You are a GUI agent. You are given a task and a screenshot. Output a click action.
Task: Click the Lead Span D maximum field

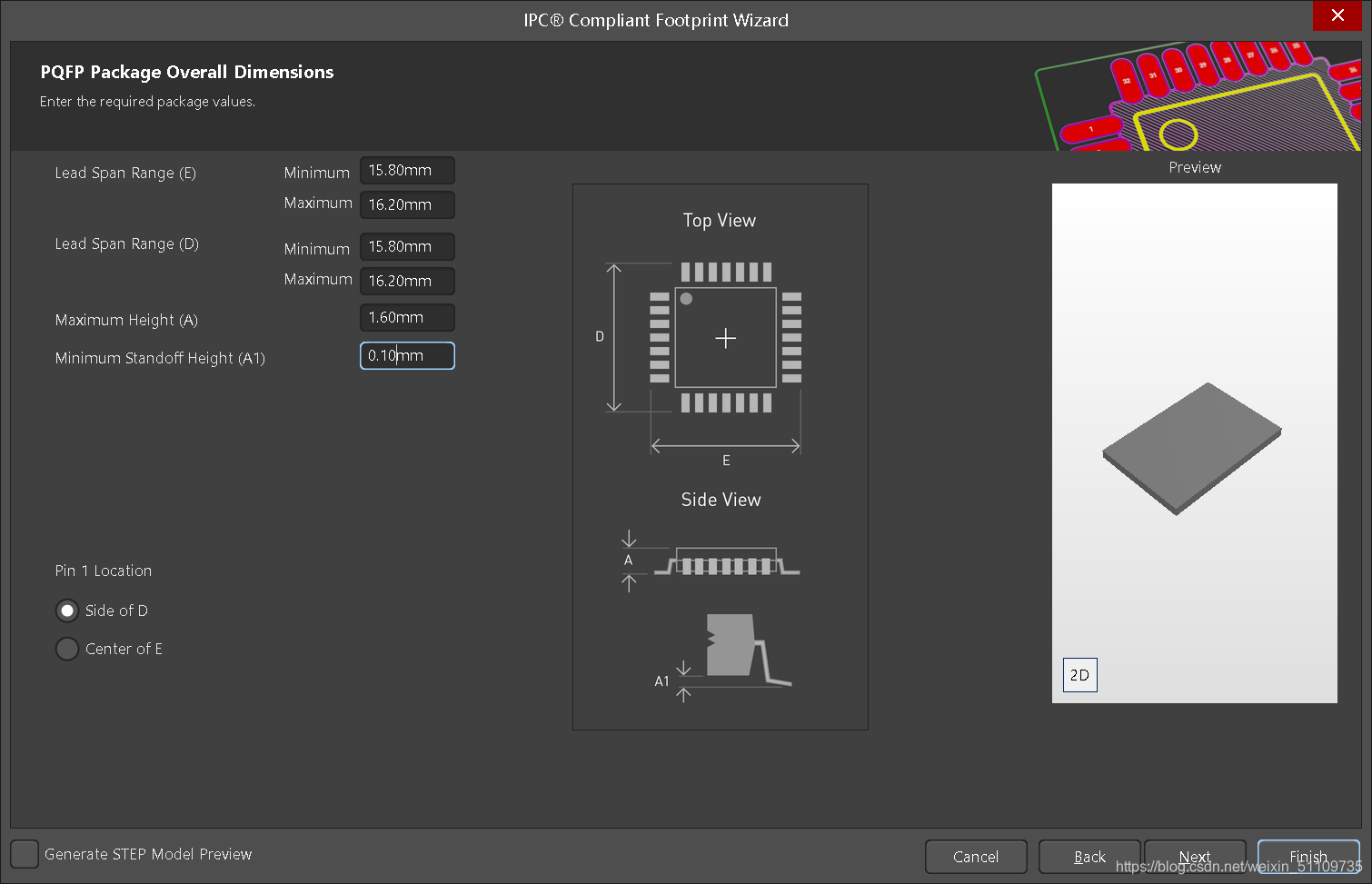[407, 281]
